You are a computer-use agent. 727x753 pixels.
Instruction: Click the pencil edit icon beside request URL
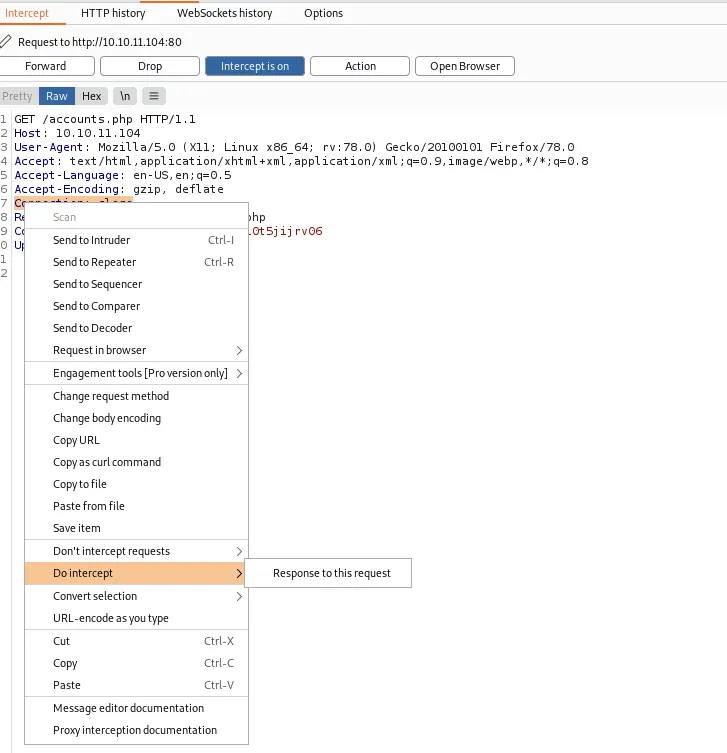point(7,42)
